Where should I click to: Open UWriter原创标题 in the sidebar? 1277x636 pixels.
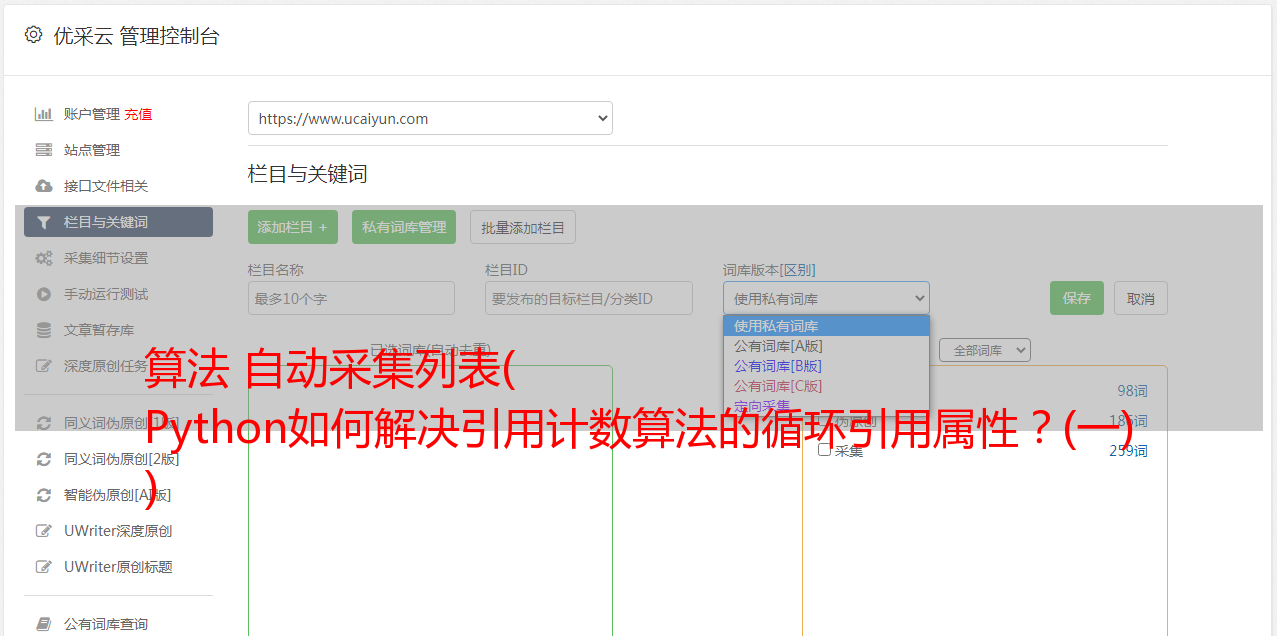coord(118,567)
